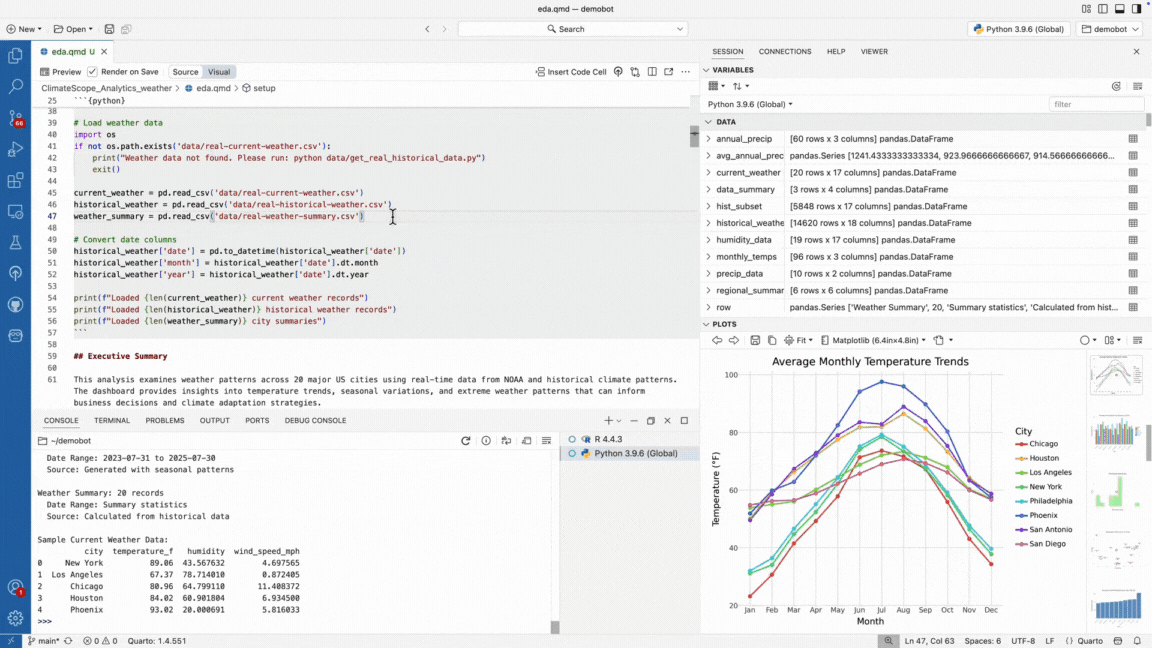Viewport: 1152px width, 648px height.
Task: Restart the console session using the restart icon
Action: (x=465, y=441)
